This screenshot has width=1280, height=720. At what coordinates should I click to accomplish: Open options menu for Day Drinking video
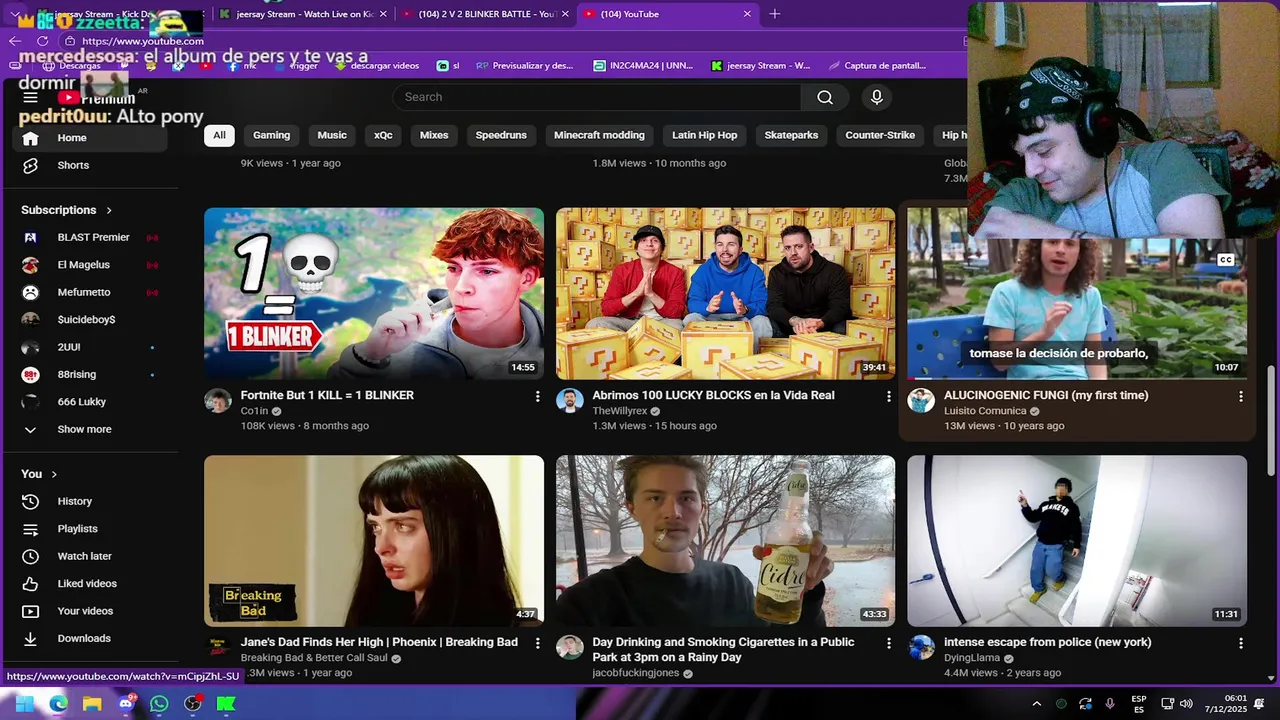[x=888, y=644]
